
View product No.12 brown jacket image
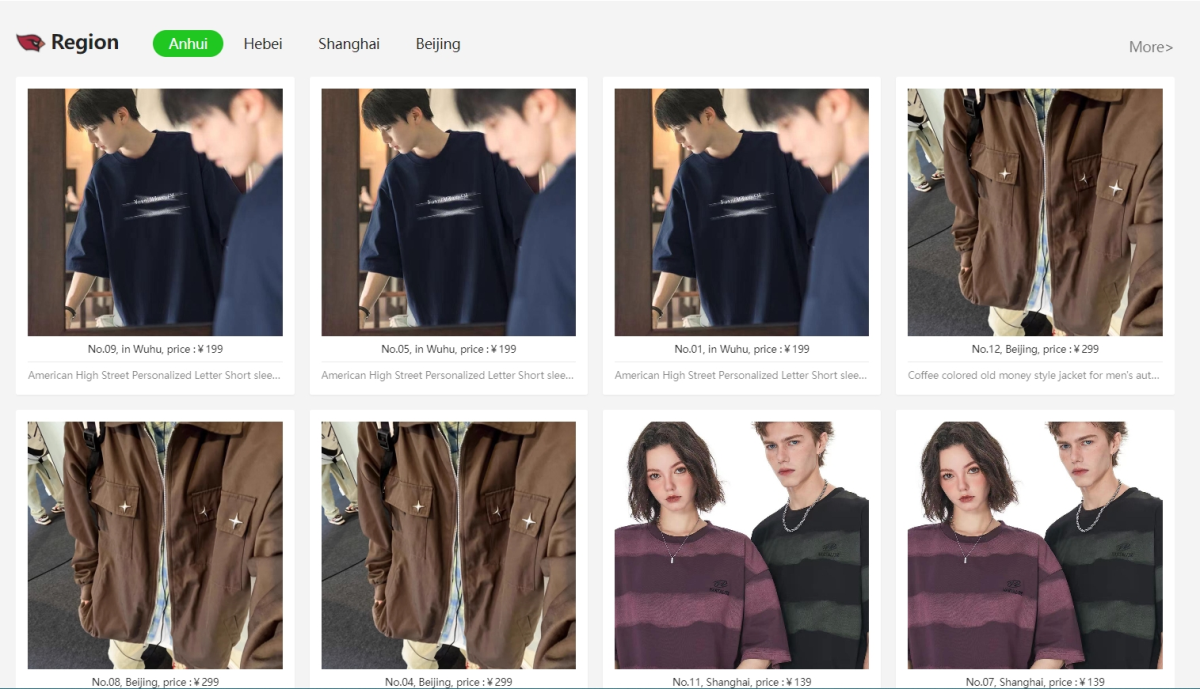[x=1035, y=212]
